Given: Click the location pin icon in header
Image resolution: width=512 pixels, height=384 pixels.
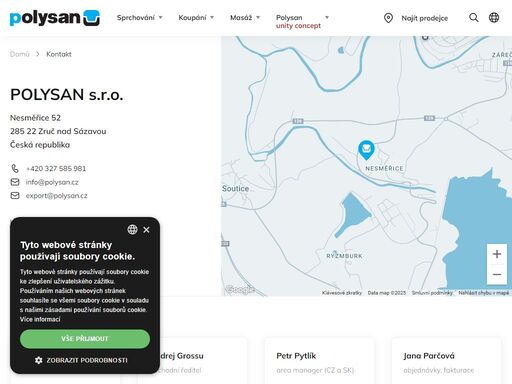Looking at the screenshot, I should coord(388,18).
